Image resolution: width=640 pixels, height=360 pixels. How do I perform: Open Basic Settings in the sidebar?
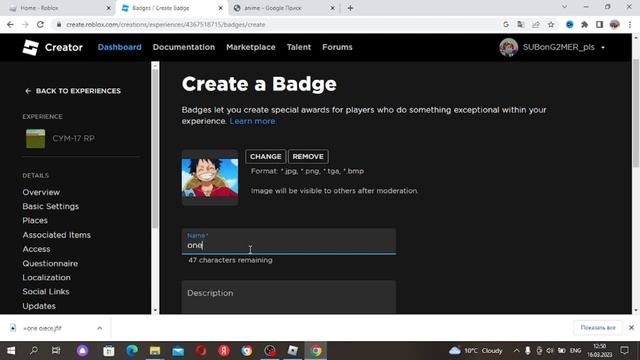[51, 207]
